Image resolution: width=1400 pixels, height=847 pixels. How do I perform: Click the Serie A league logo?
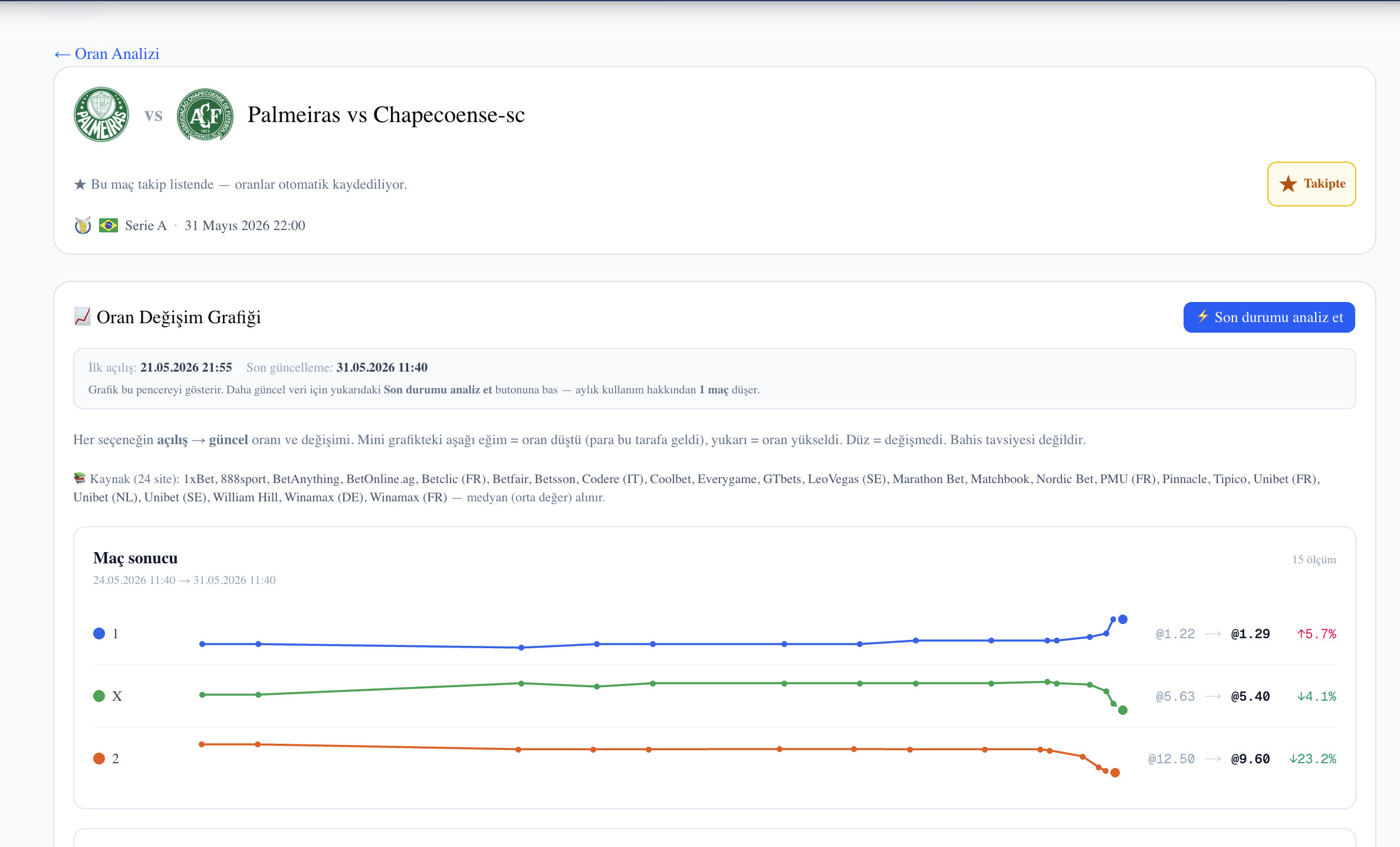pos(83,225)
